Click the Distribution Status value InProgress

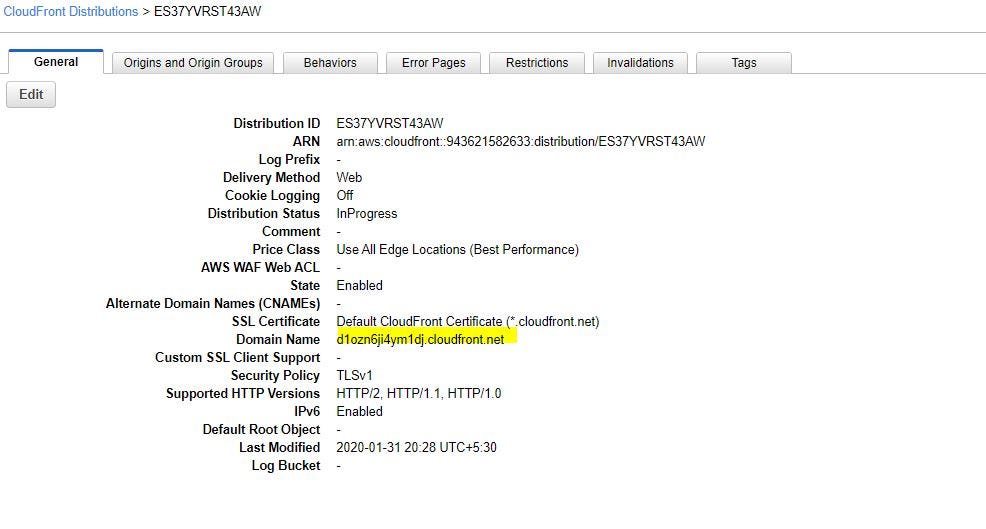pyautogui.click(x=367, y=214)
